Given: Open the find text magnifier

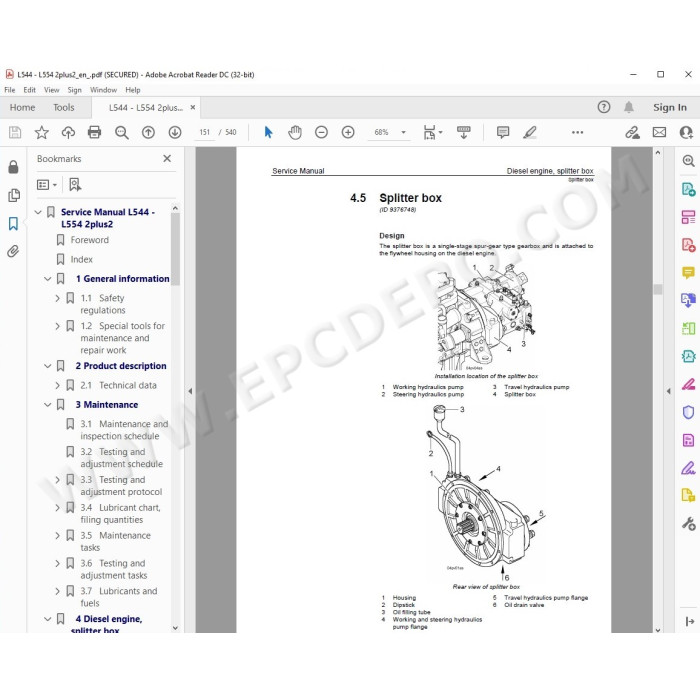Looking at the screenshot, I should (121, 132).
